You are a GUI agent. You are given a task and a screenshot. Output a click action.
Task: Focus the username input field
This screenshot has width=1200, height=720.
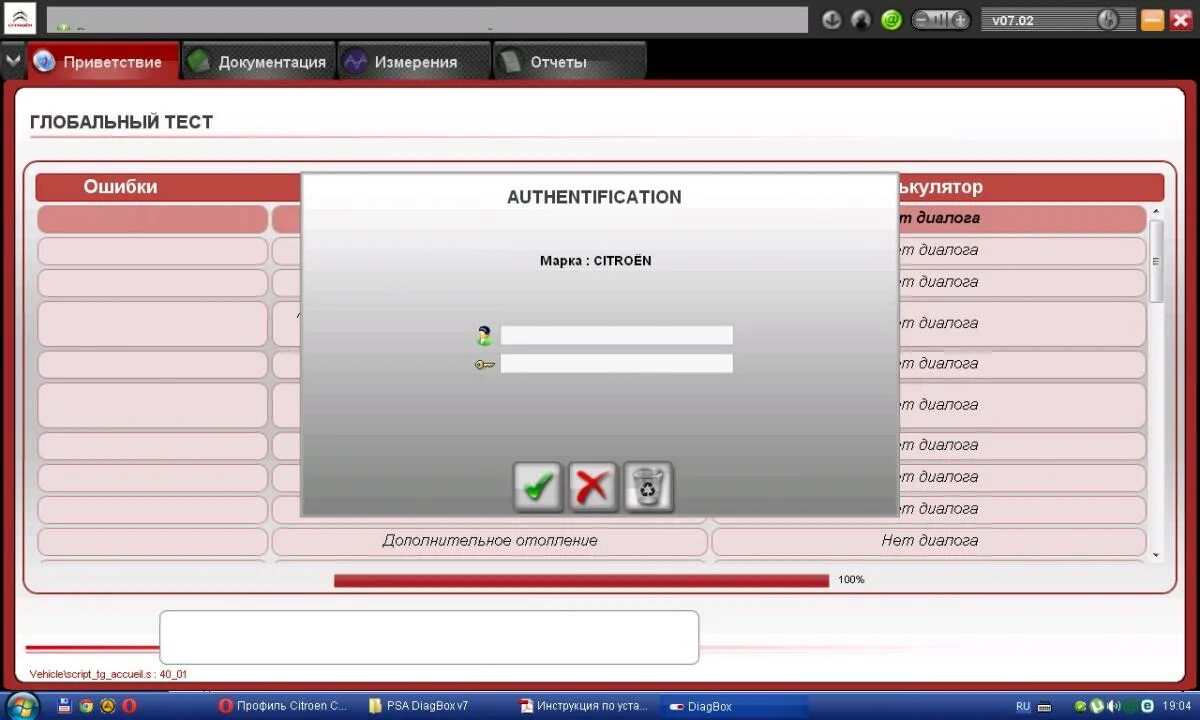(x=616, y=335)
